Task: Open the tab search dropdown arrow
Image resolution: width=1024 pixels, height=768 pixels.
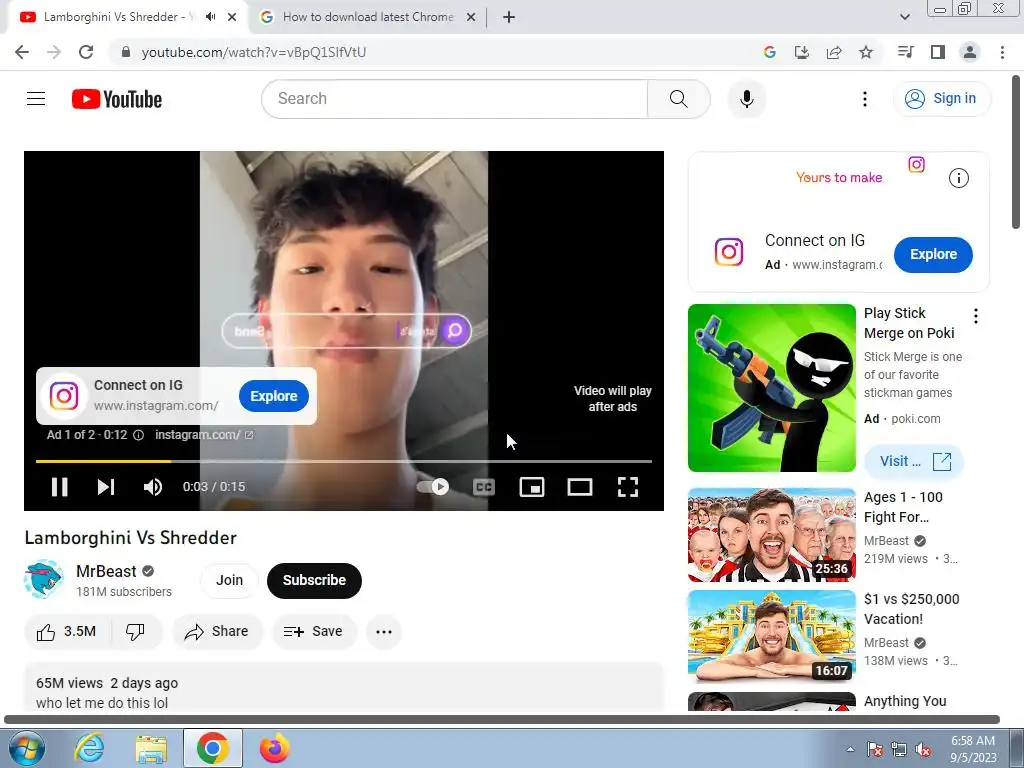Action: pos(904,17)
